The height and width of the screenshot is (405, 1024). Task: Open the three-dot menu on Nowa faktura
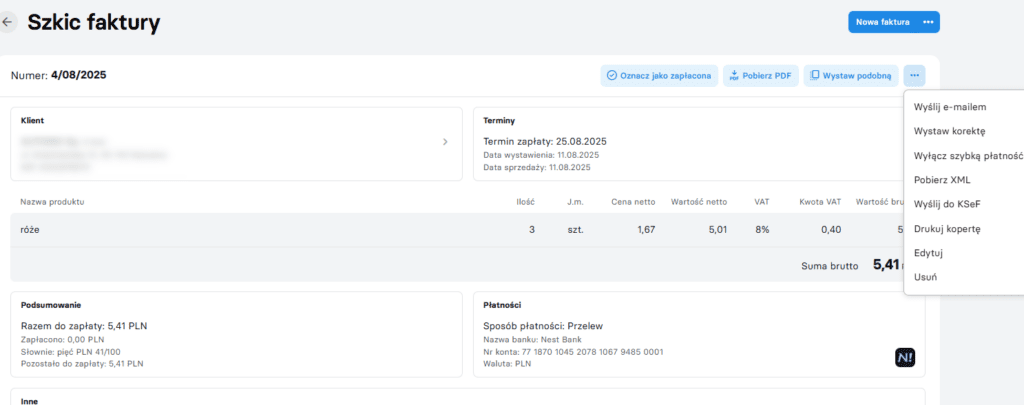coord(928,22)
